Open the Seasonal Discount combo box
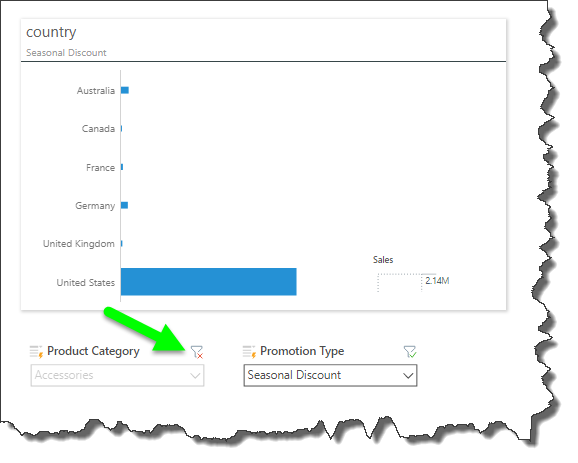This screenshot has height=463, width=578. point(330,375)
